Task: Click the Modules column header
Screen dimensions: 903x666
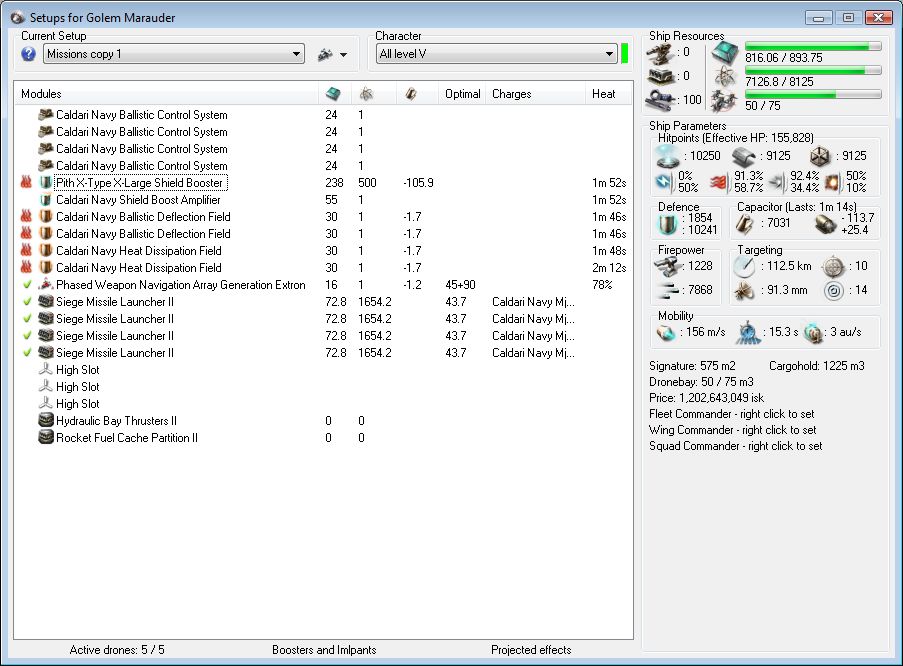Action: click(x=166, y=94)
